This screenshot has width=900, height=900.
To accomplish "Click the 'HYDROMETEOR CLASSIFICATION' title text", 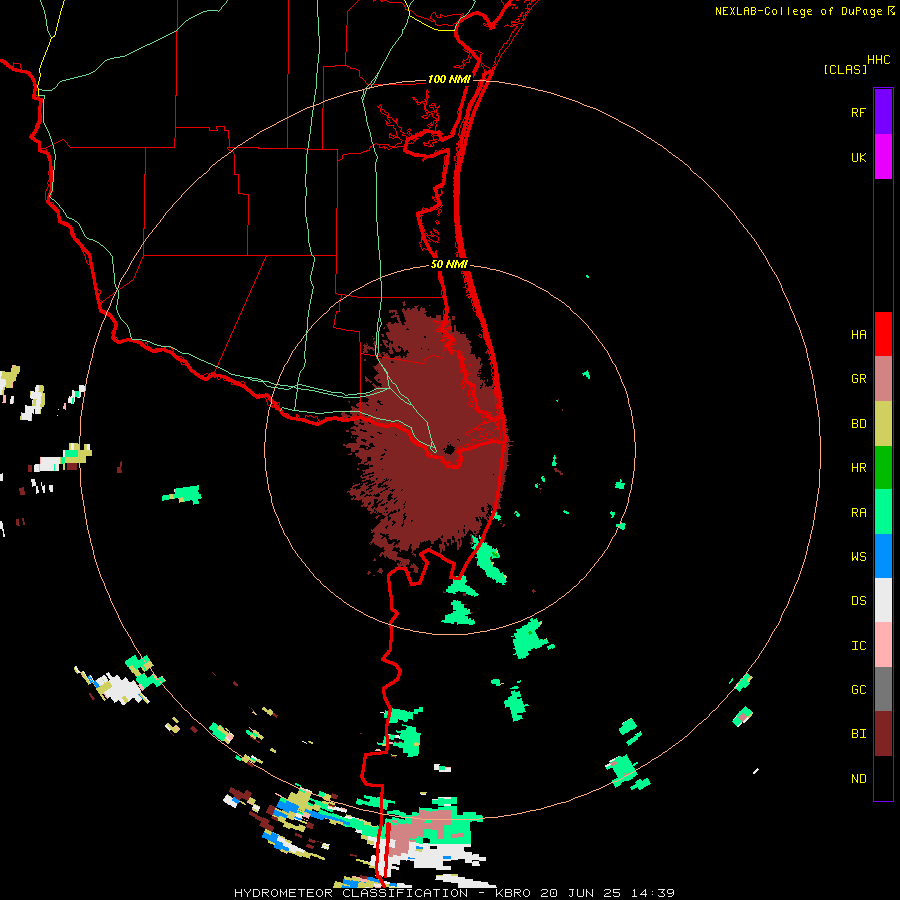I will tap(351, 893).
